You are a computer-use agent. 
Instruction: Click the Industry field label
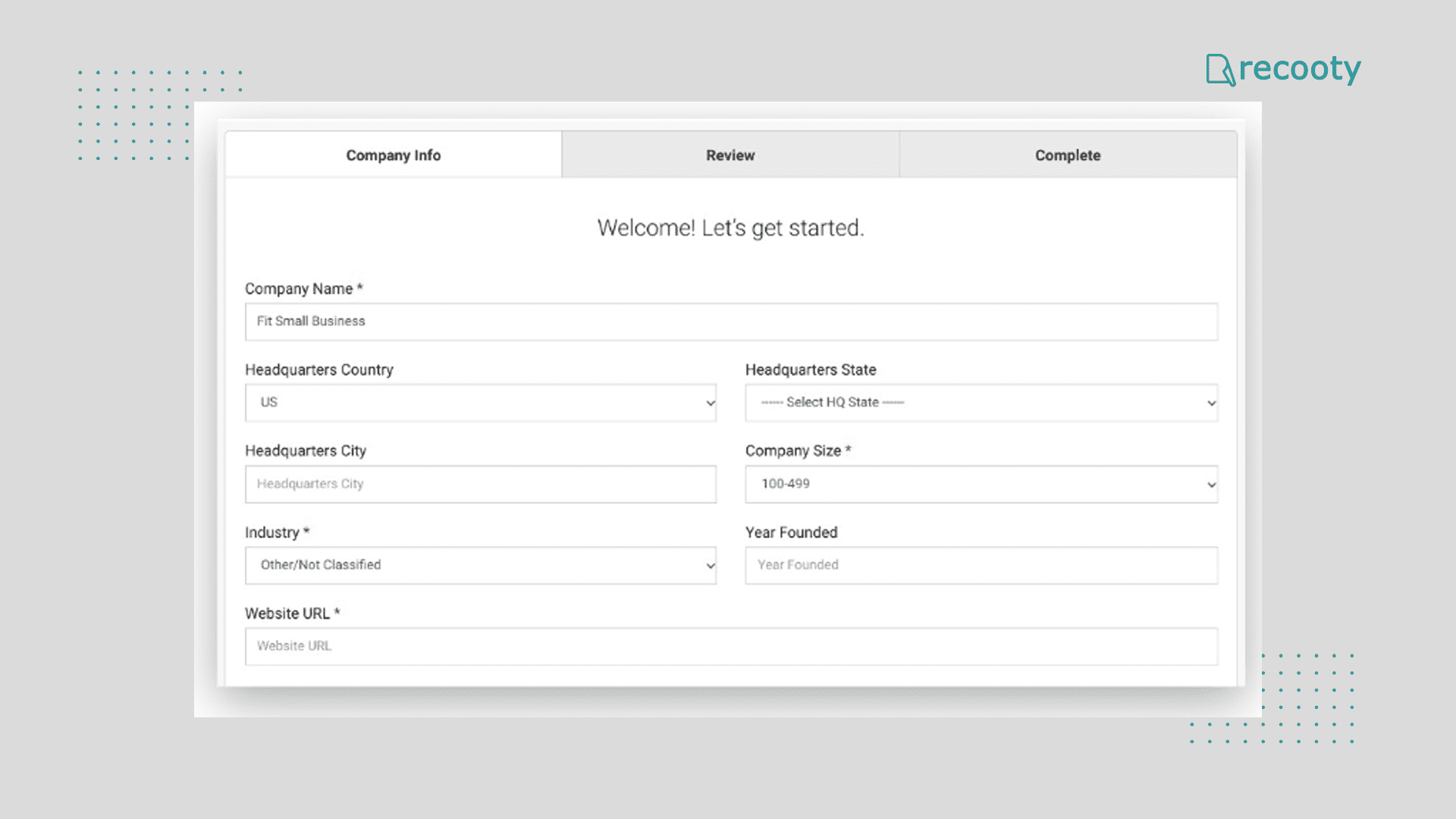pyautogui.click(x=272, y=532)
